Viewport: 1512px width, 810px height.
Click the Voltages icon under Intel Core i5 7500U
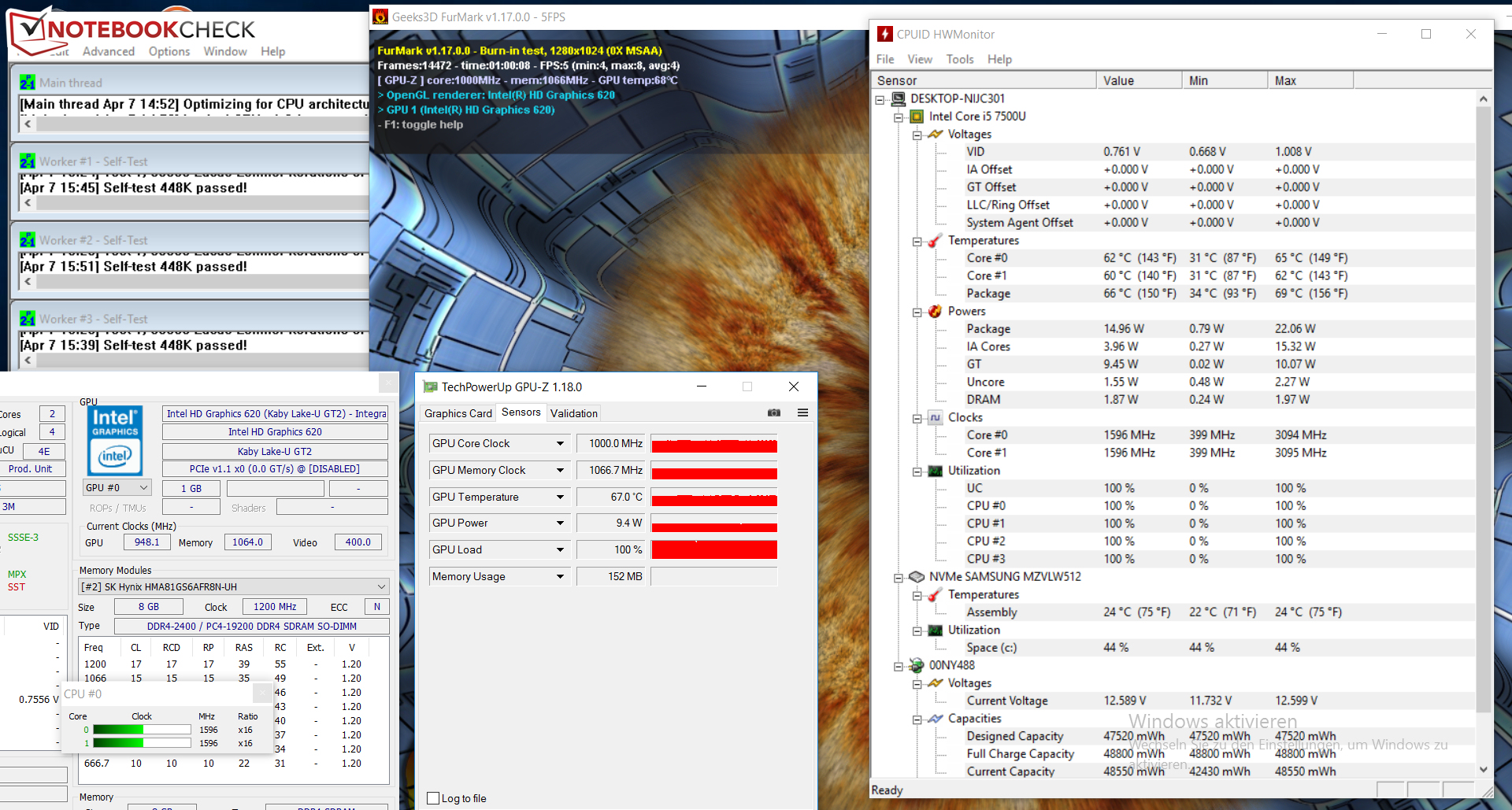936,134
